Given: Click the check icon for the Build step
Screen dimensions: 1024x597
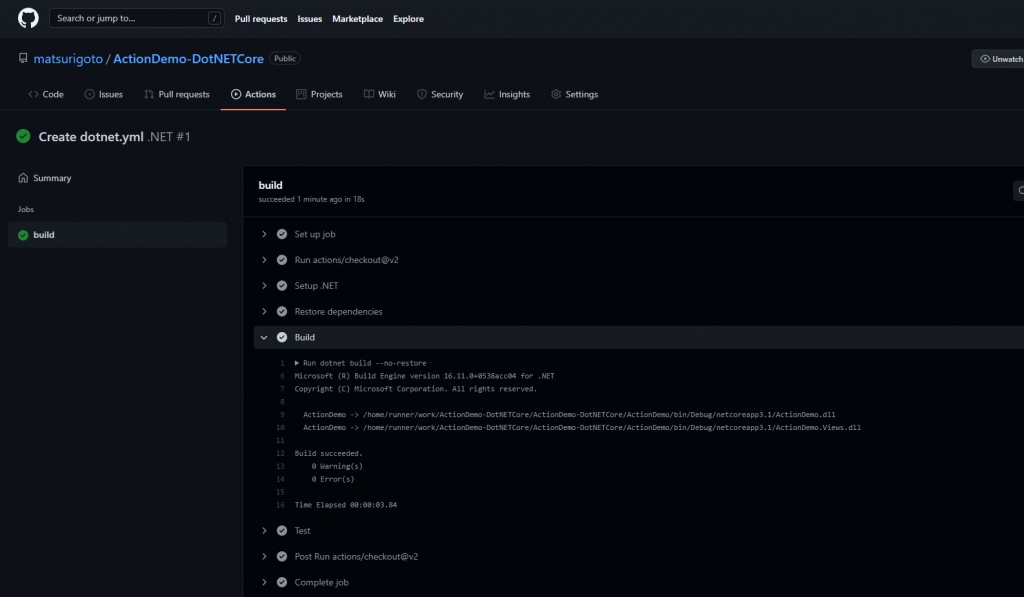Looking at the screenshot, I should click(282, 337).
